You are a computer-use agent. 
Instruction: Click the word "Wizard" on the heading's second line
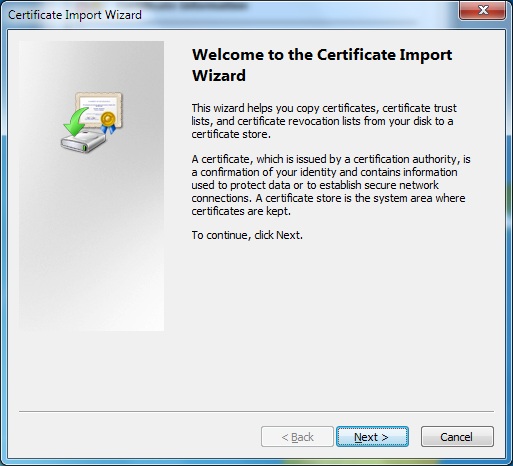coord(219,75)
